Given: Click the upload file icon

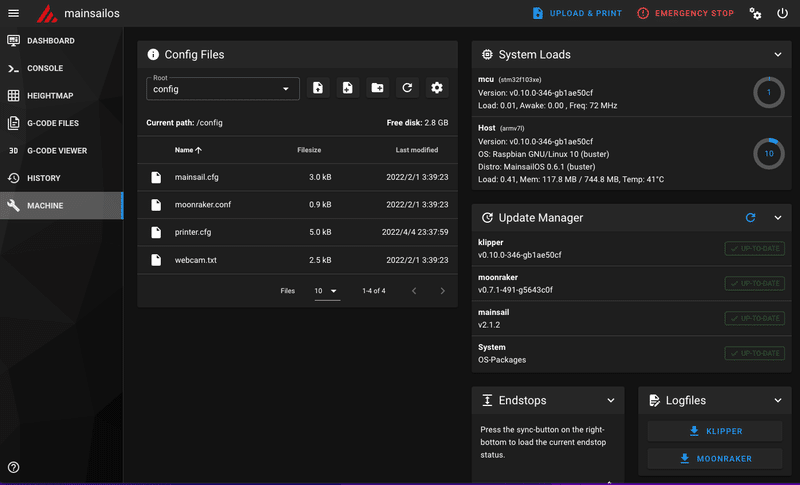Looking at the screenshot, I should coord(318,88).
